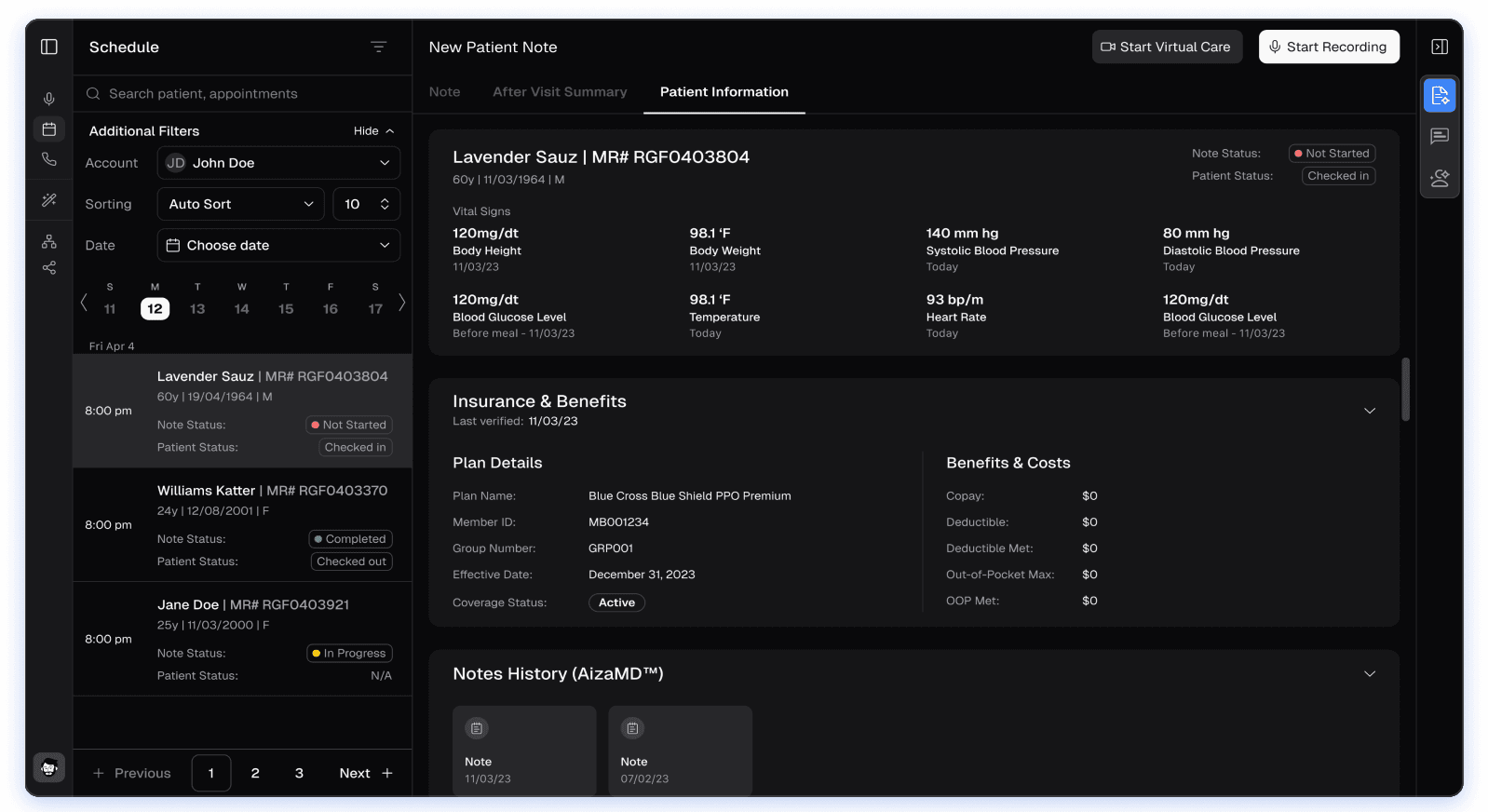The image size is (1488, 812).
Task: Click the phone icon in left sidebar
Action: click(49, 160)
